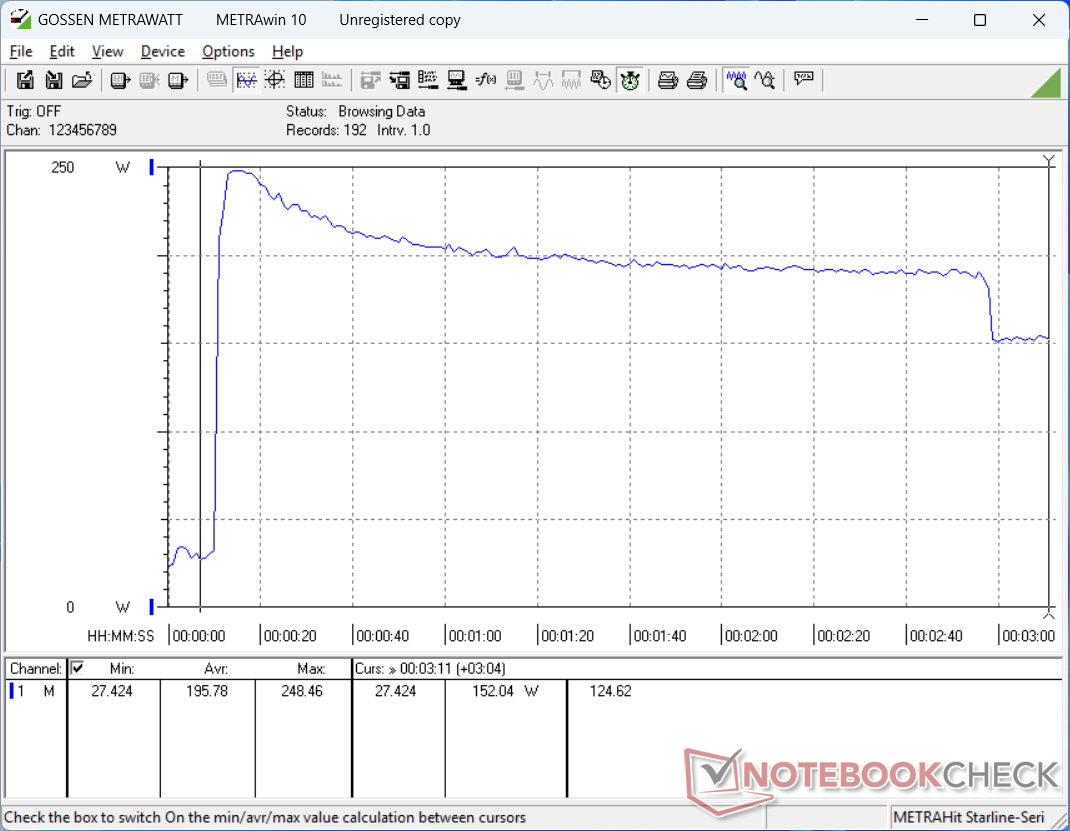Click the greyed-out sine wave trigger icon
The image size is (1070, 831).
tap(543, 81)
